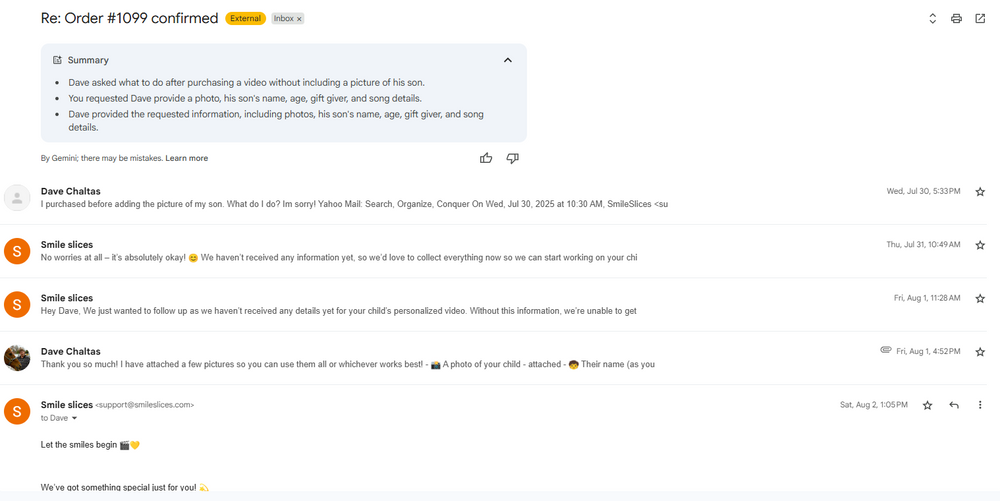
Task: Click the External label tag
Action: pos(245,19)
